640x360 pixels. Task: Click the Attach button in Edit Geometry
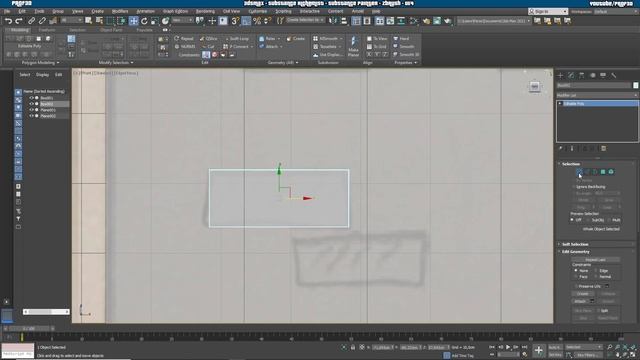pos(580,301)
